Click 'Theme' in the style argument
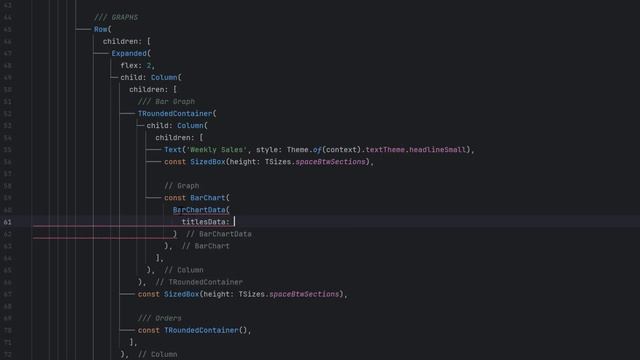This screenshot has height=360, width=640. coord(297,150)
